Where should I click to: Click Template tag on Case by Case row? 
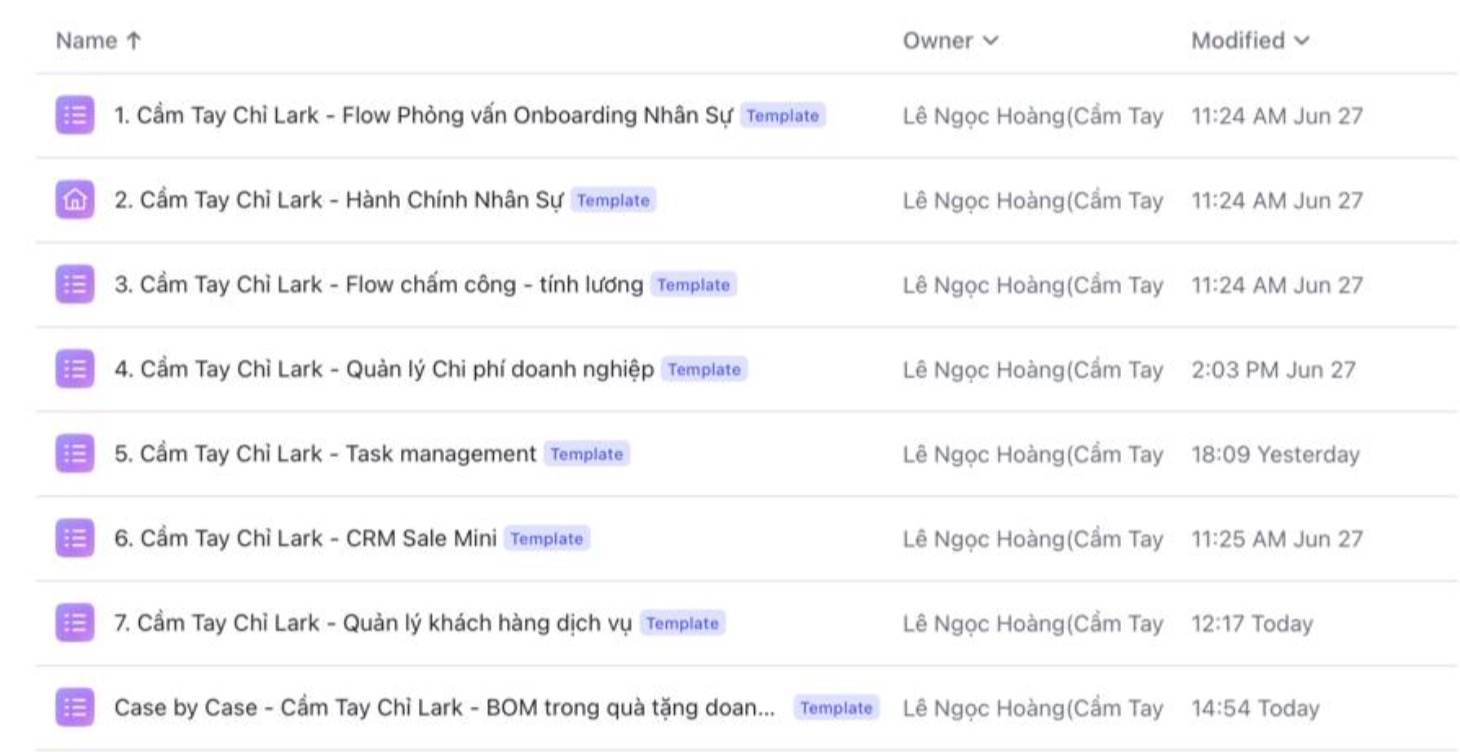coord(836,708)
